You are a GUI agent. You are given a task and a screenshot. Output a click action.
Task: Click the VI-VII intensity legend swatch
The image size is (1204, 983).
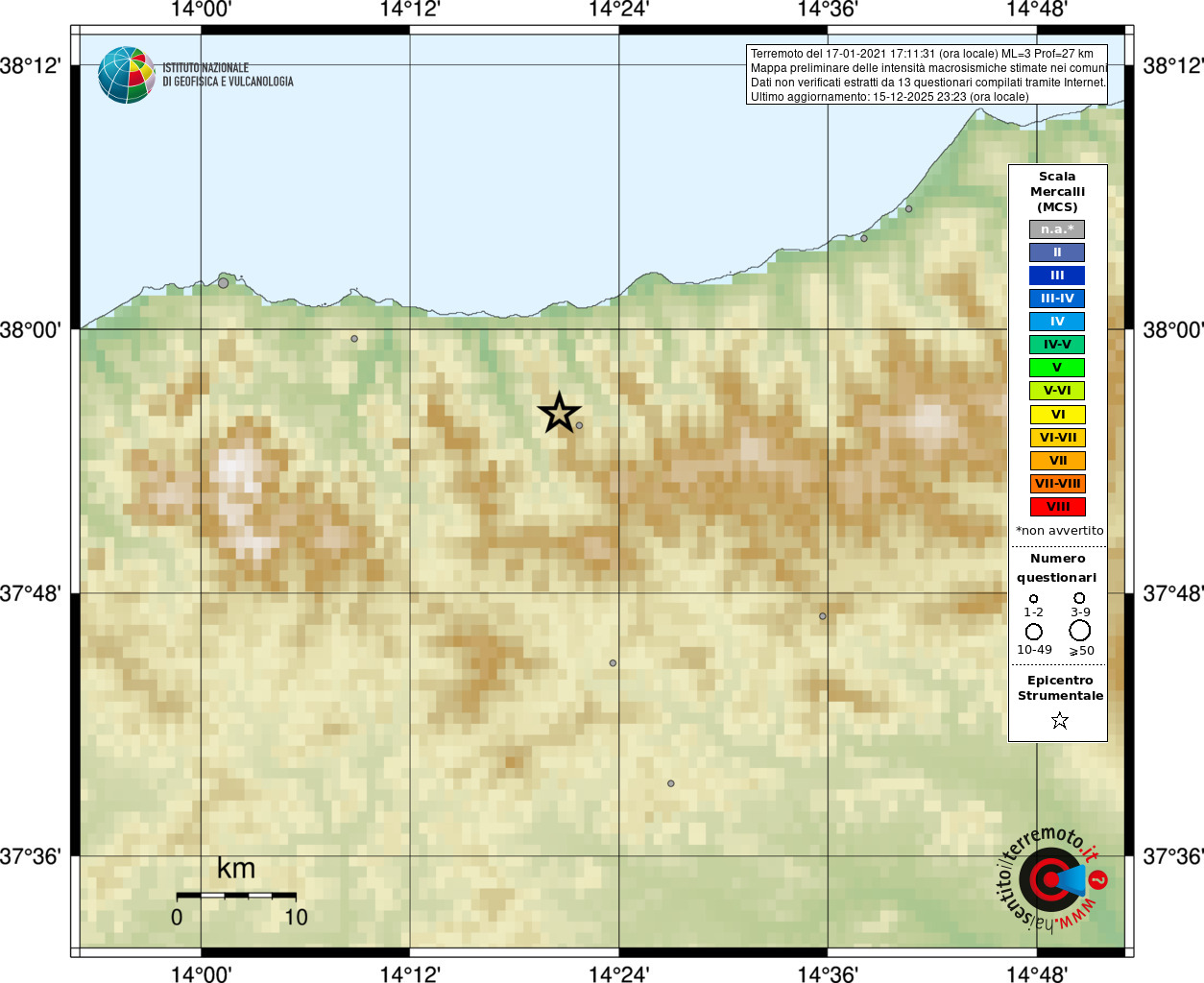point(1057,438)
